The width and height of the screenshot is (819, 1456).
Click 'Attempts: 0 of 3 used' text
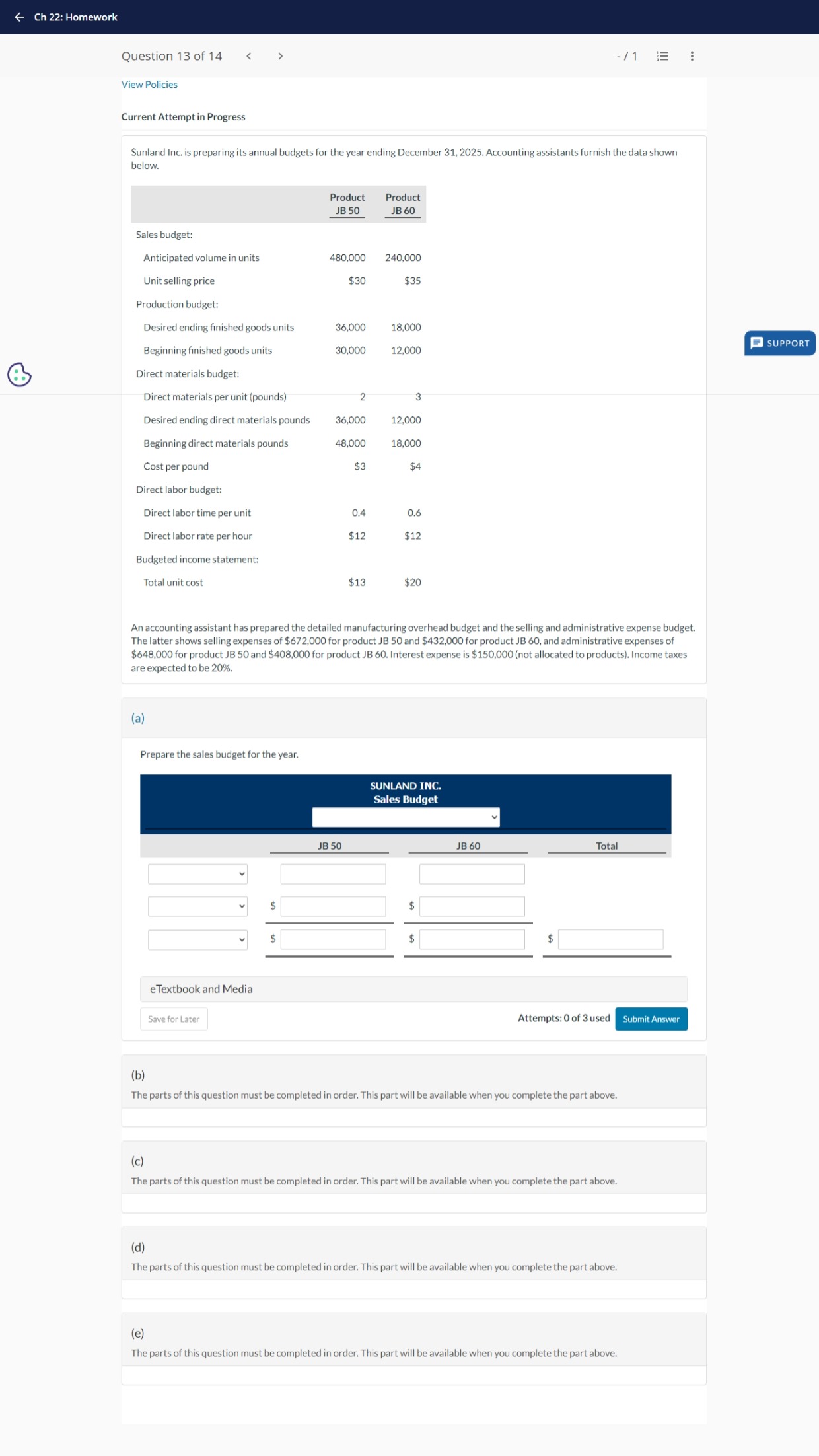point(564,1018)
